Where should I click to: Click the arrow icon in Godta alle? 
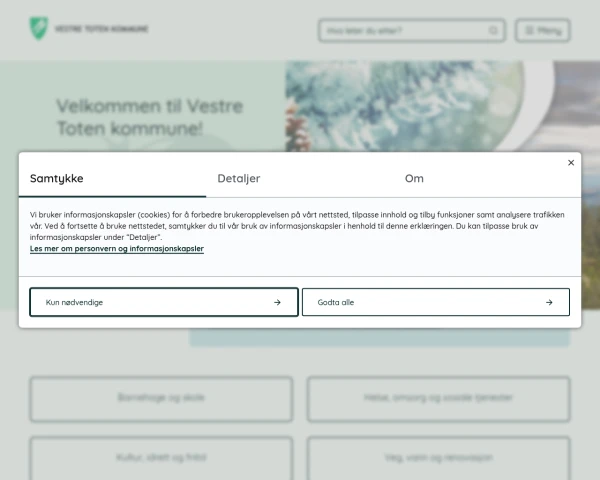(x=549, y=302)
